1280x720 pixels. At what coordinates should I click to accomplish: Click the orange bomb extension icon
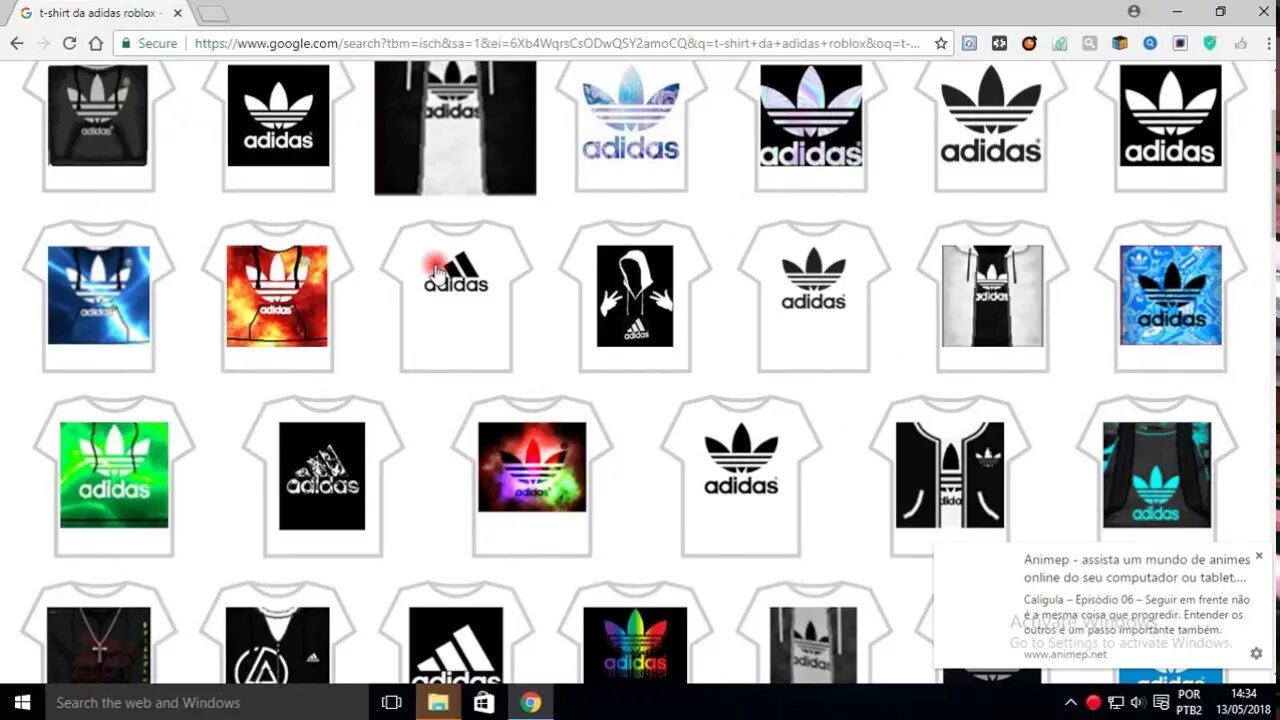point(1029,43)
